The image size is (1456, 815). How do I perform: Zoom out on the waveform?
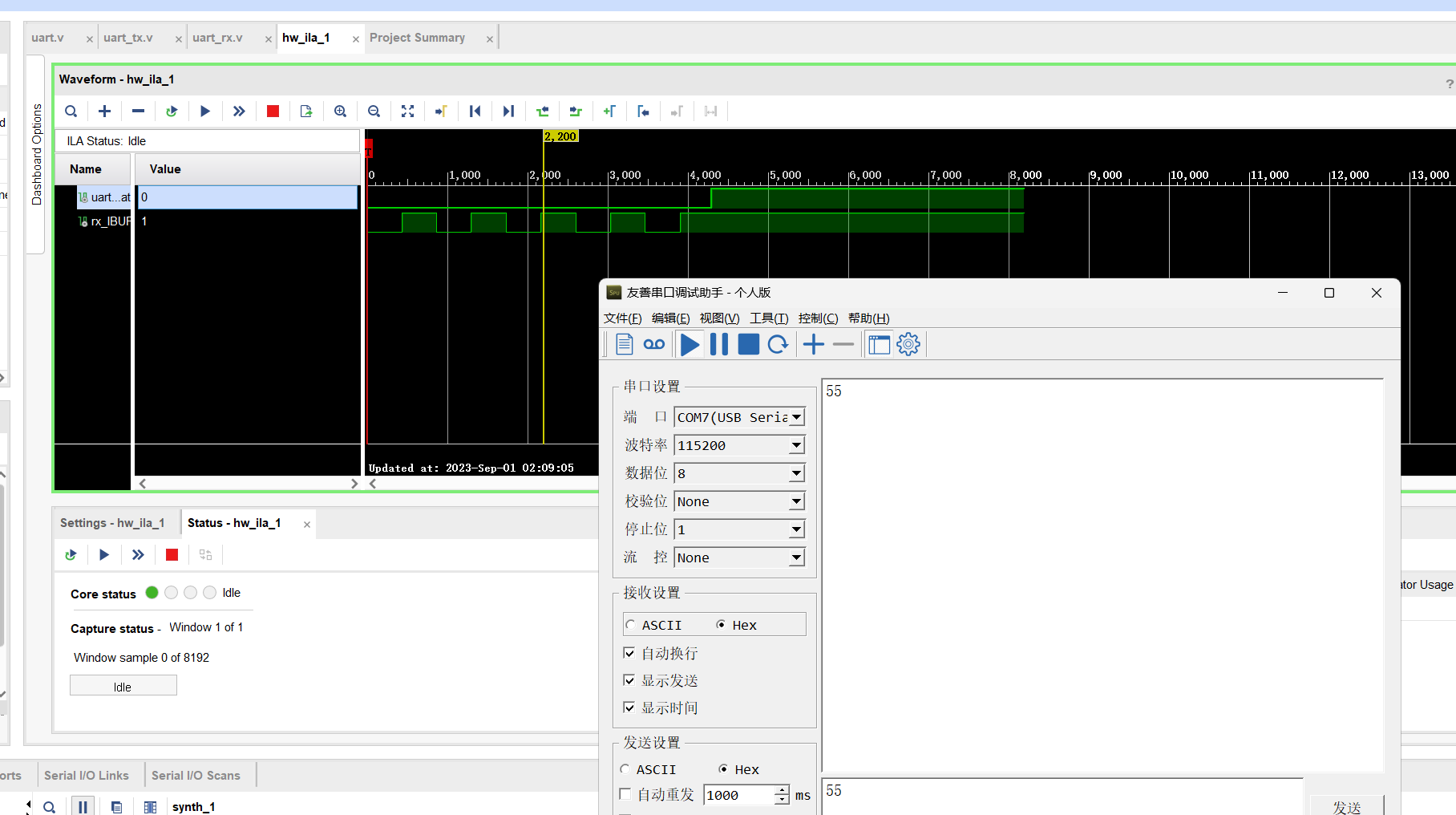pos(374,112)
